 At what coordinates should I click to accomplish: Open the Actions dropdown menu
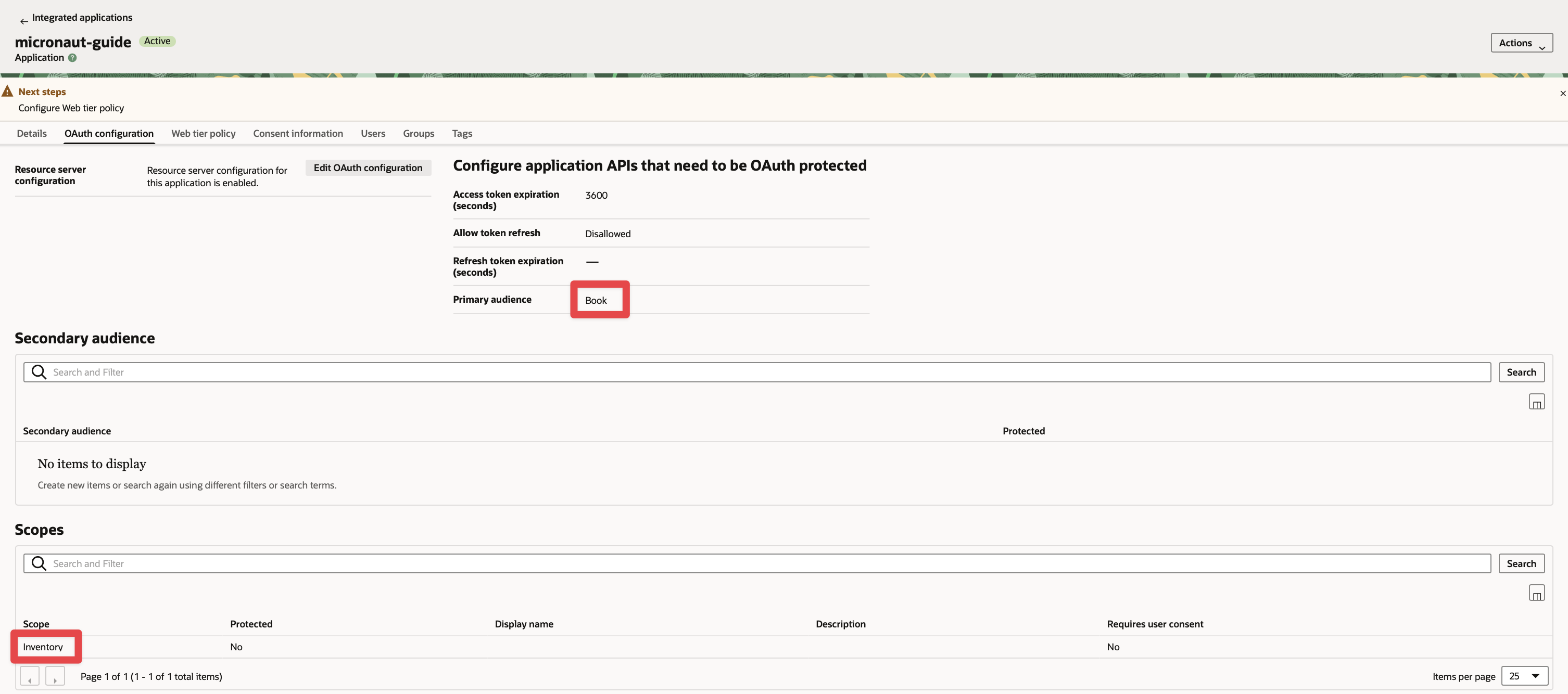point(1521,43)
